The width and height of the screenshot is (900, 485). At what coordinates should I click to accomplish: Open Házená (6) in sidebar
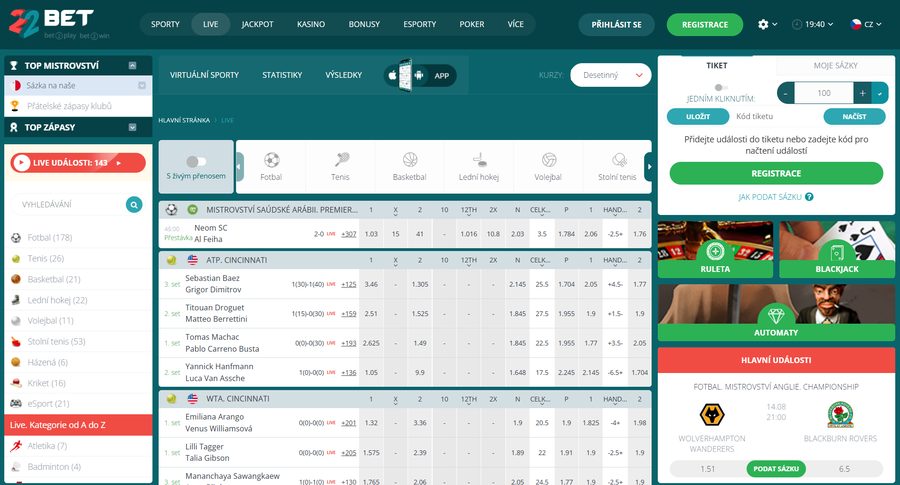pyautogui.click(x=78, y=362)
